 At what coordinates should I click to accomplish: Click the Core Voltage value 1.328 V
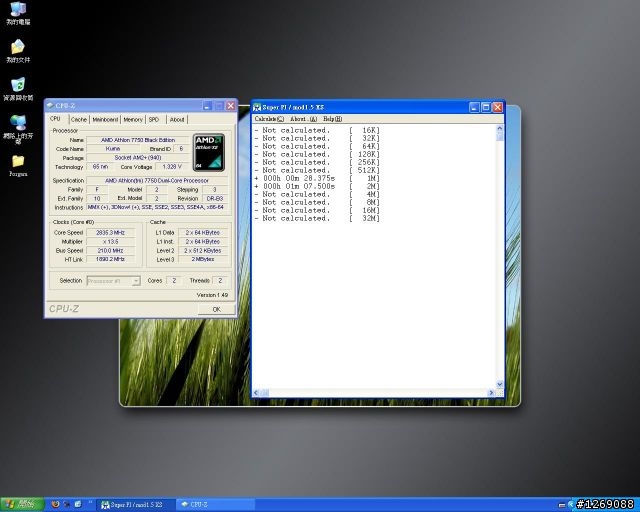172,167
